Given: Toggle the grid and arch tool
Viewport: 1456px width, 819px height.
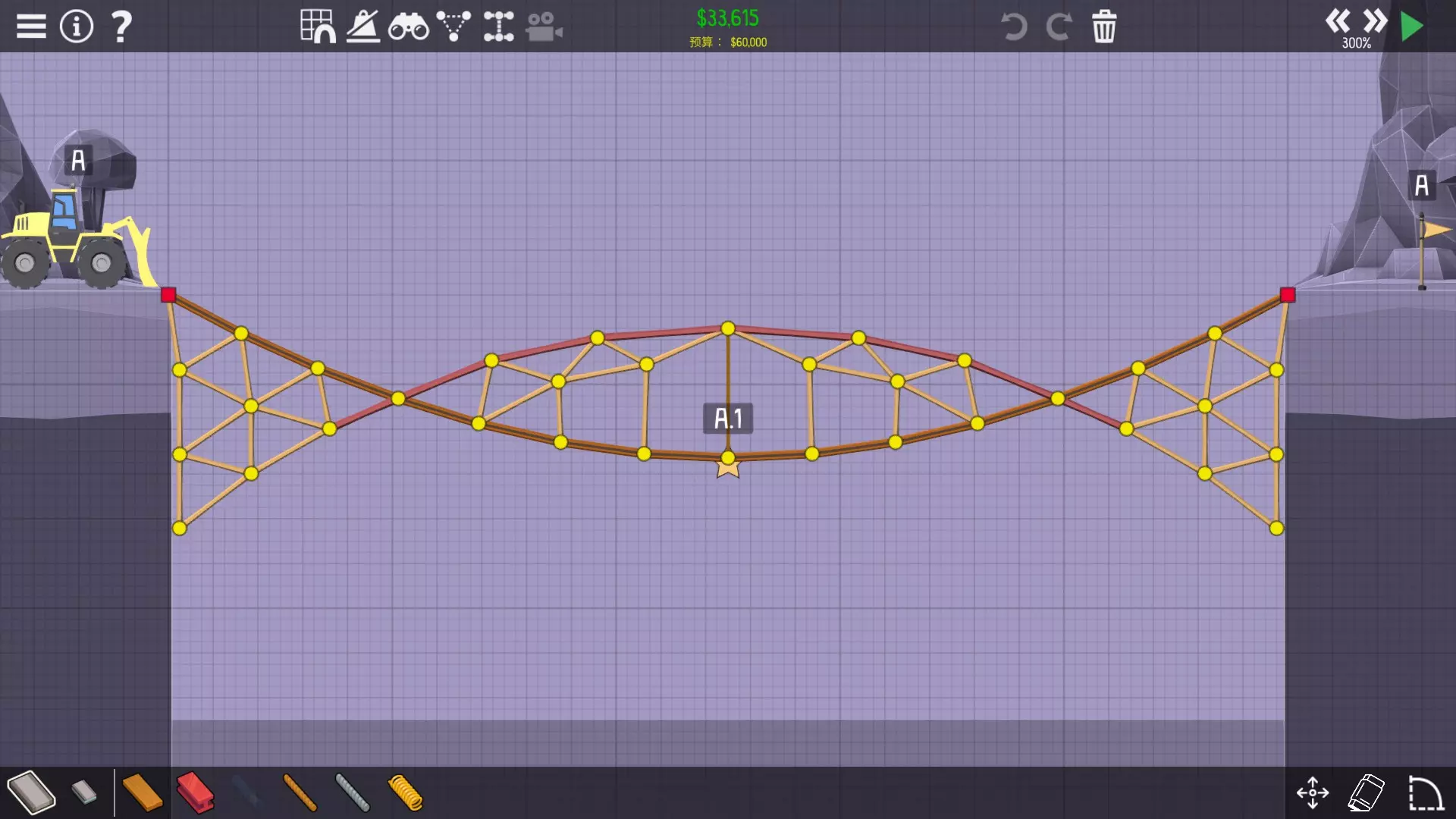Looking at the screenshot, I should click(x=318, y=27).
